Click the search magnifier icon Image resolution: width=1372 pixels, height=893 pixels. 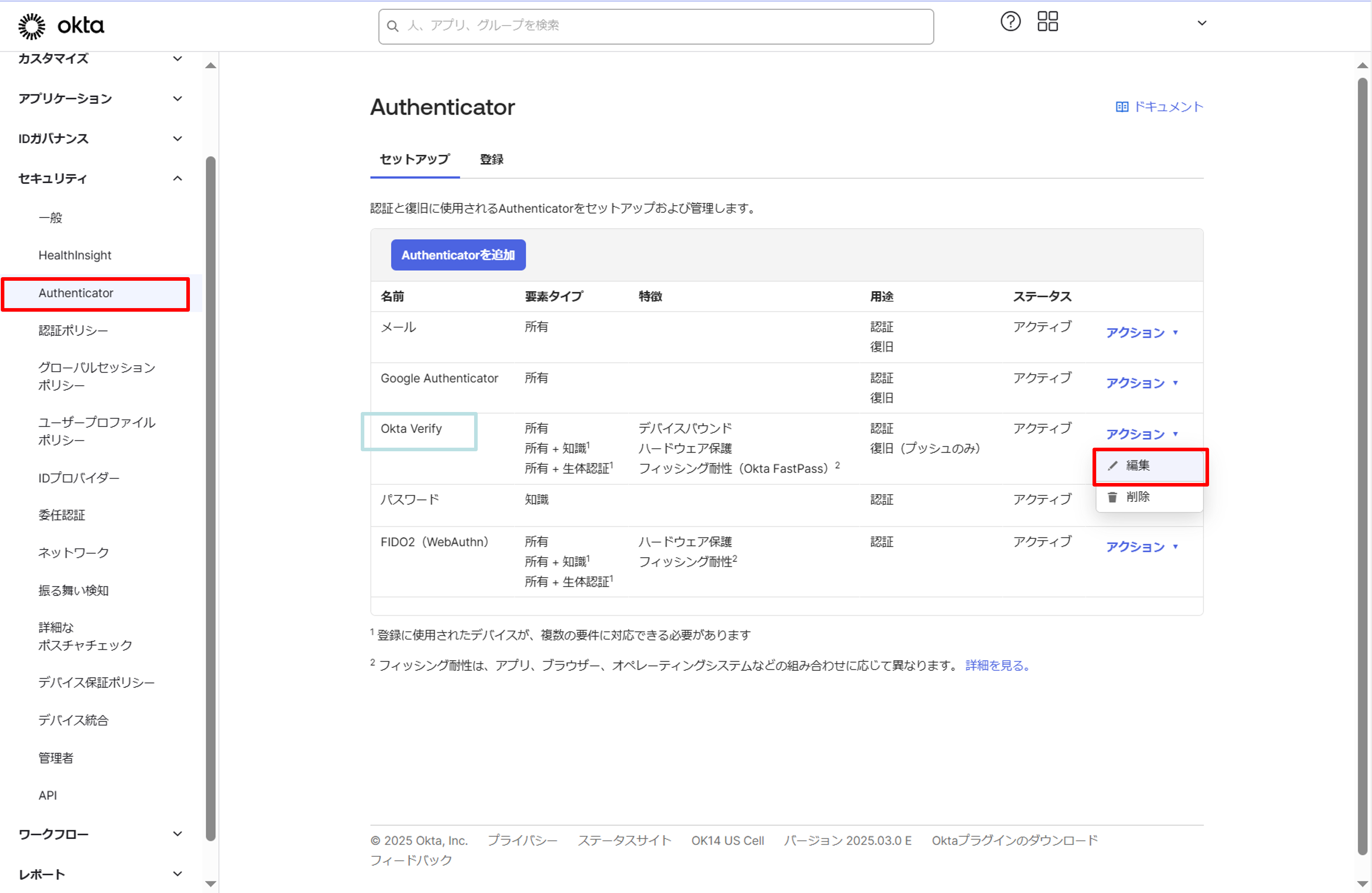(392, 26)
